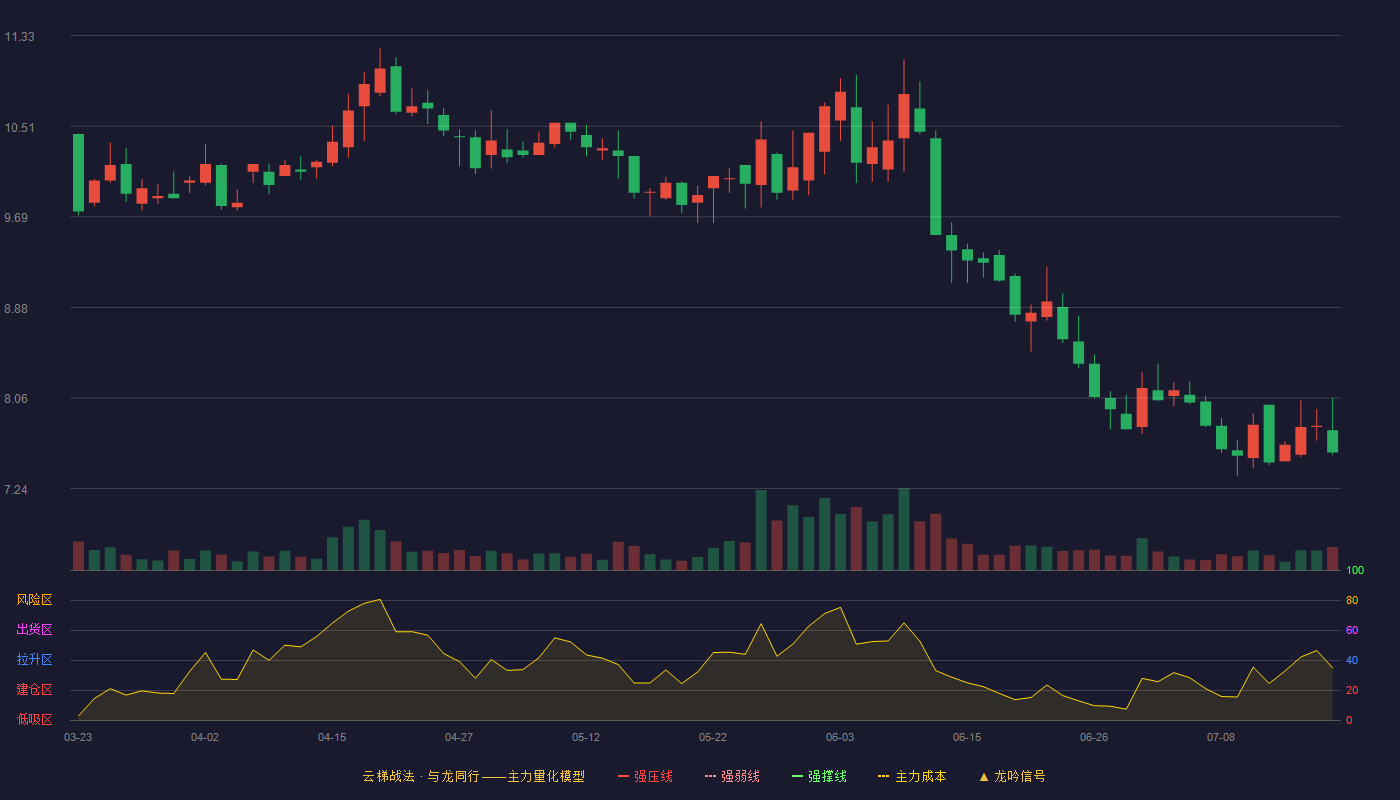Toggle 主力成本 legend label

(920, 776)
